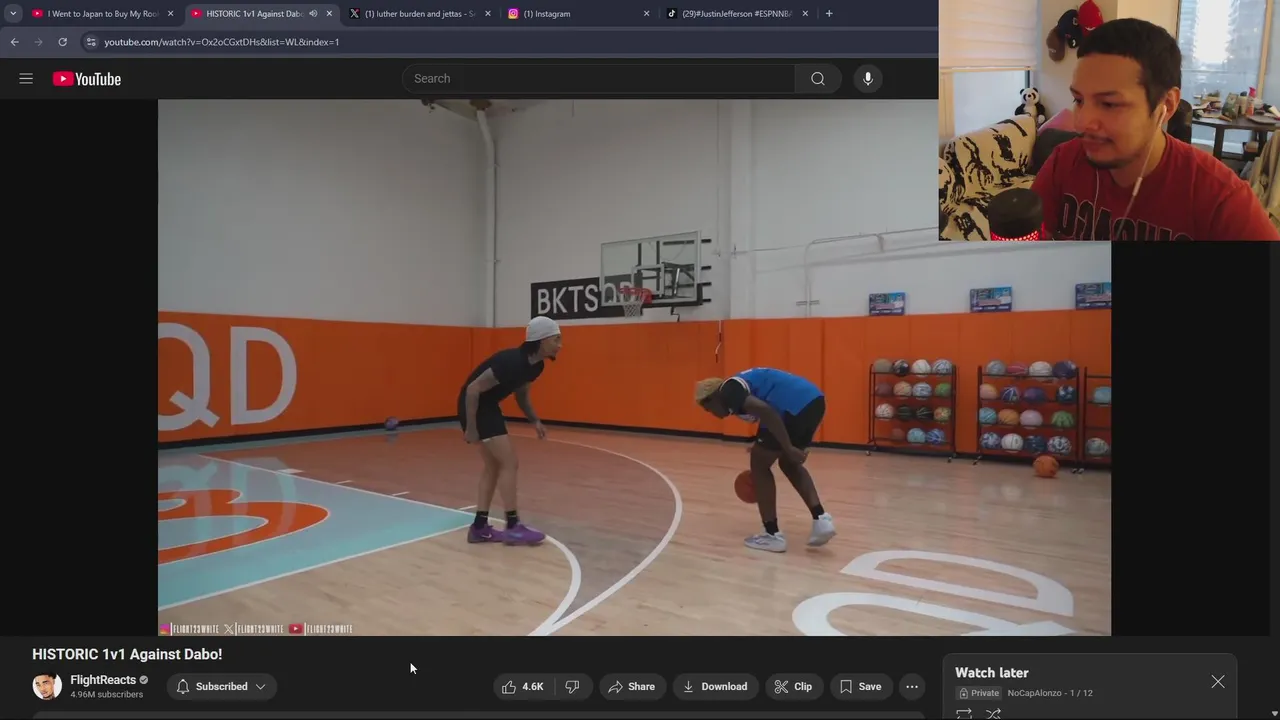The width and height of the screenshot is (1280, 720).
Task: Close the Instagram tab
Action: pyautogui.click(x=646, y=14)
